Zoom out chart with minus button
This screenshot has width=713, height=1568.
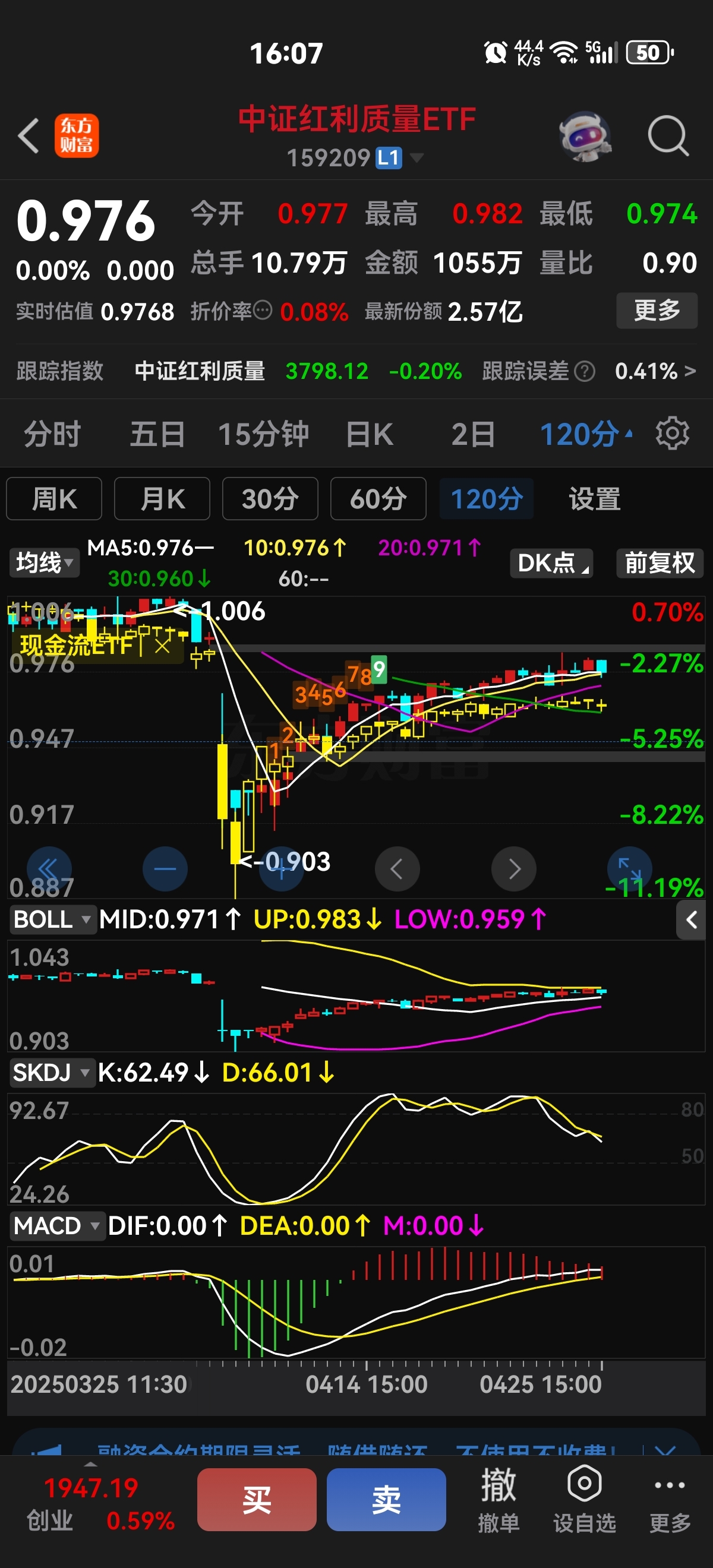coord(165,868)
